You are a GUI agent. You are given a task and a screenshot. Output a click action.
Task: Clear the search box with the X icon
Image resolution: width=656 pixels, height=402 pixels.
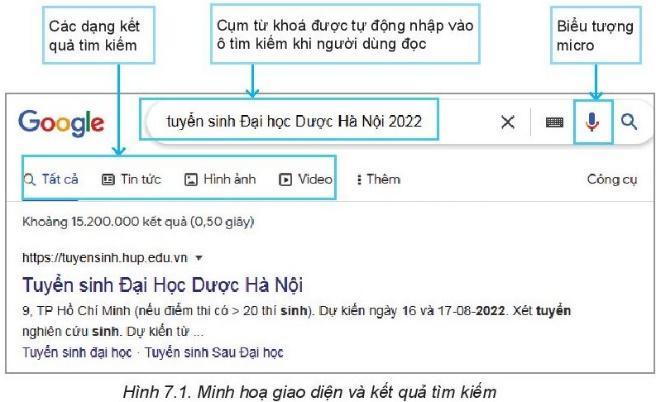click(x=507, y=123)
